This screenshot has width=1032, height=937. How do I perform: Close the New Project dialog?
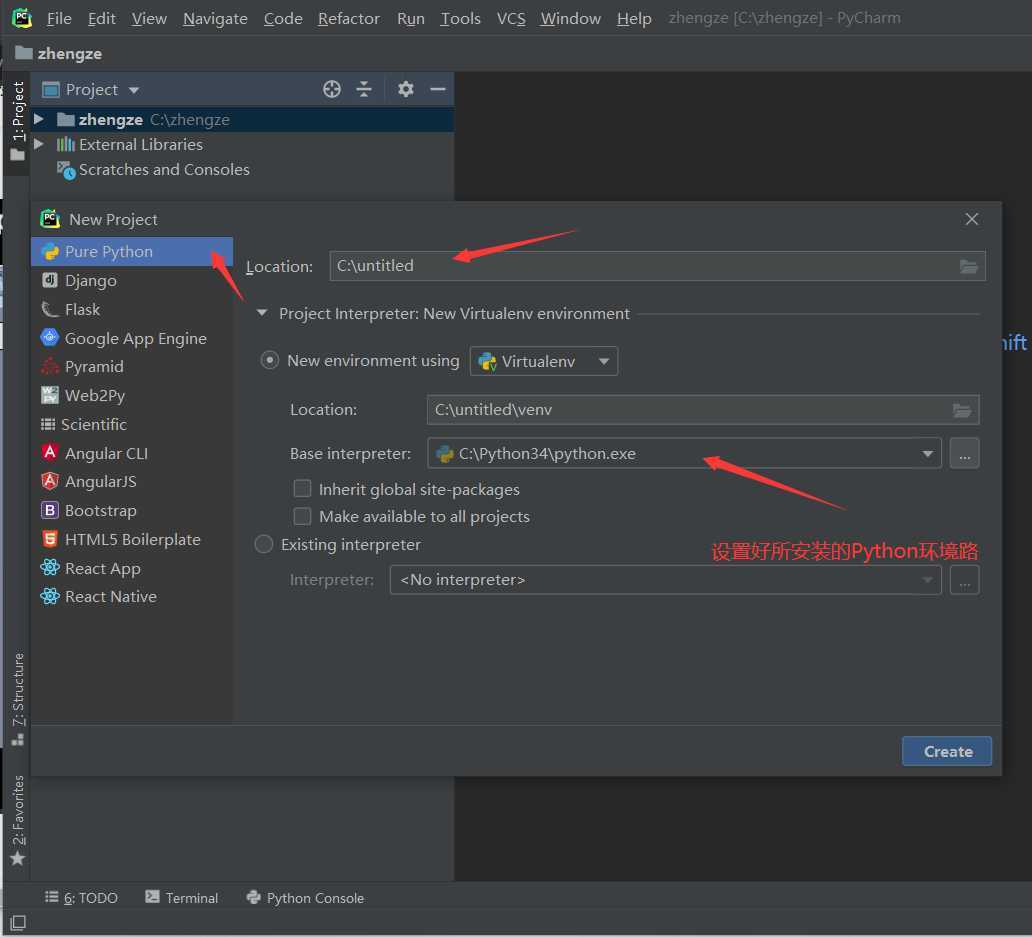971,219
